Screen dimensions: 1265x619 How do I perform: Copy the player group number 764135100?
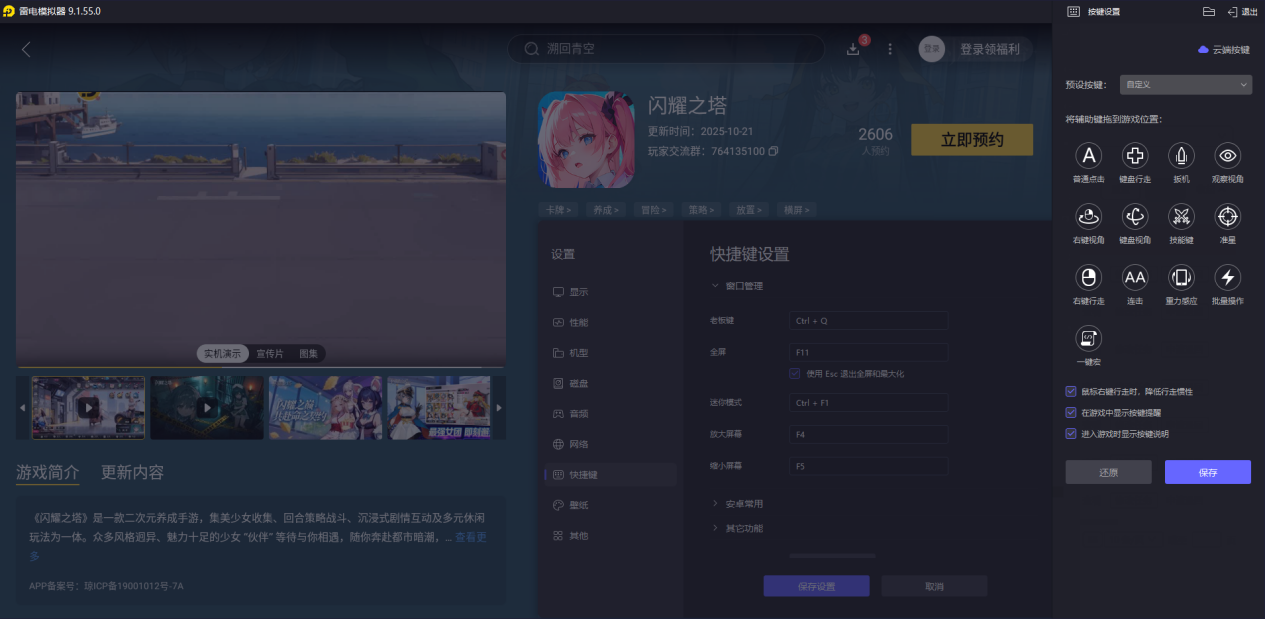pyautogui.click(x=773, y=152)
